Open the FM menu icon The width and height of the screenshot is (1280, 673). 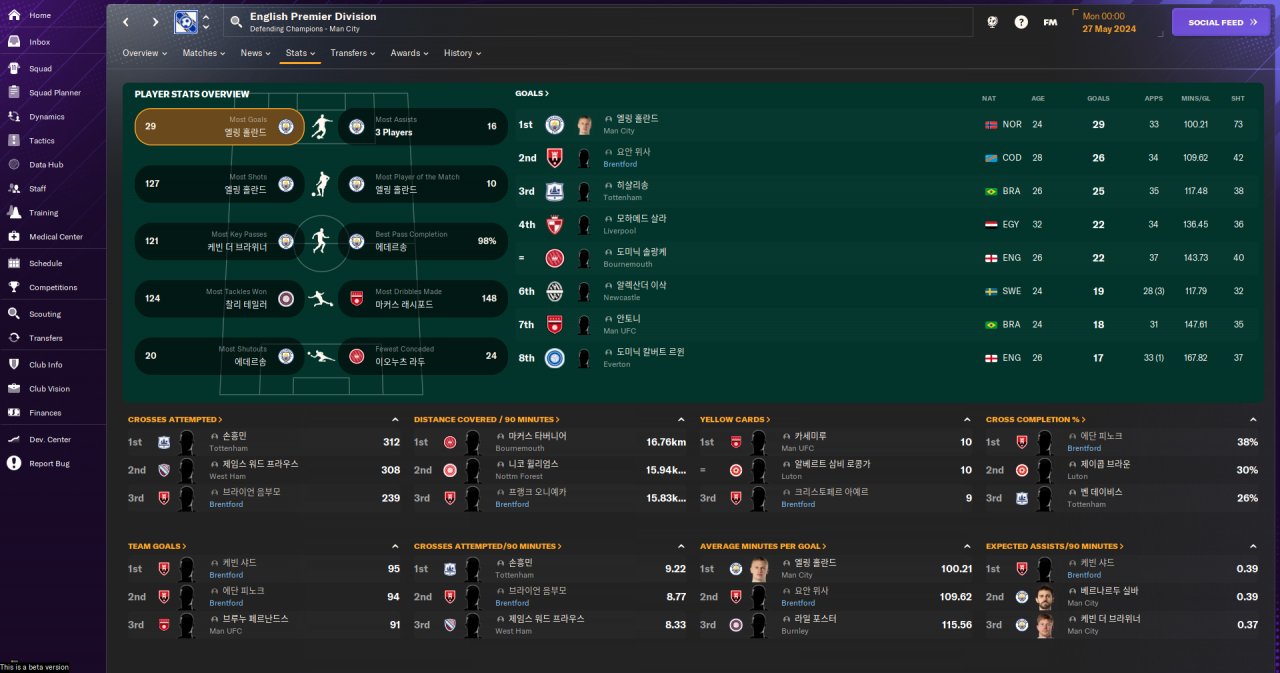(1050, 22)
